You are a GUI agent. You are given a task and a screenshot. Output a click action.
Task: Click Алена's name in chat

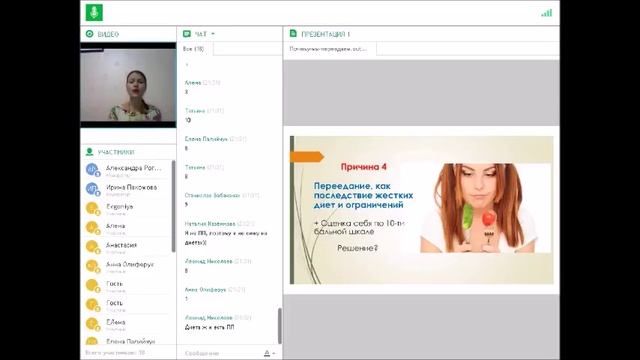pos(193,82)
